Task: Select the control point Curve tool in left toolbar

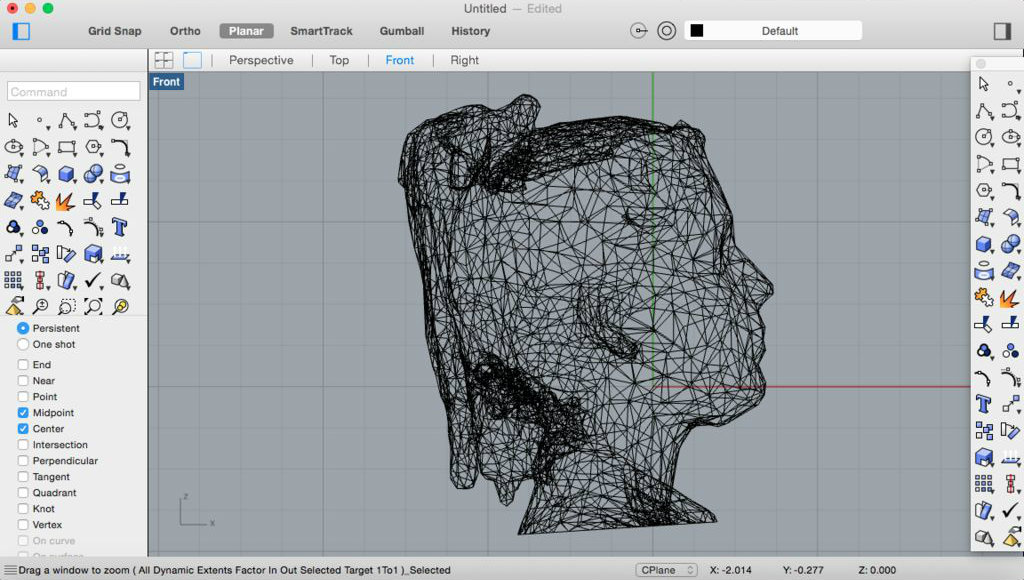Action: [x=93, y=121]
